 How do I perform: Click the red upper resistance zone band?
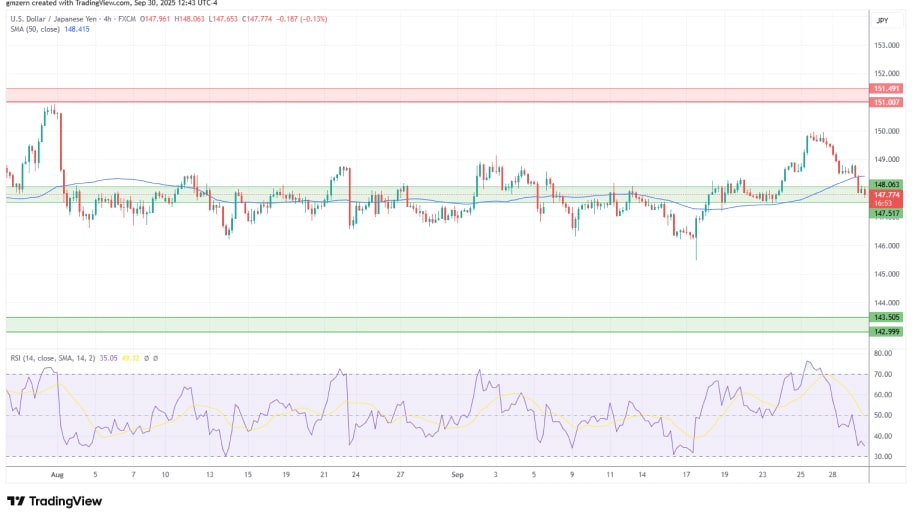(430, 95)
